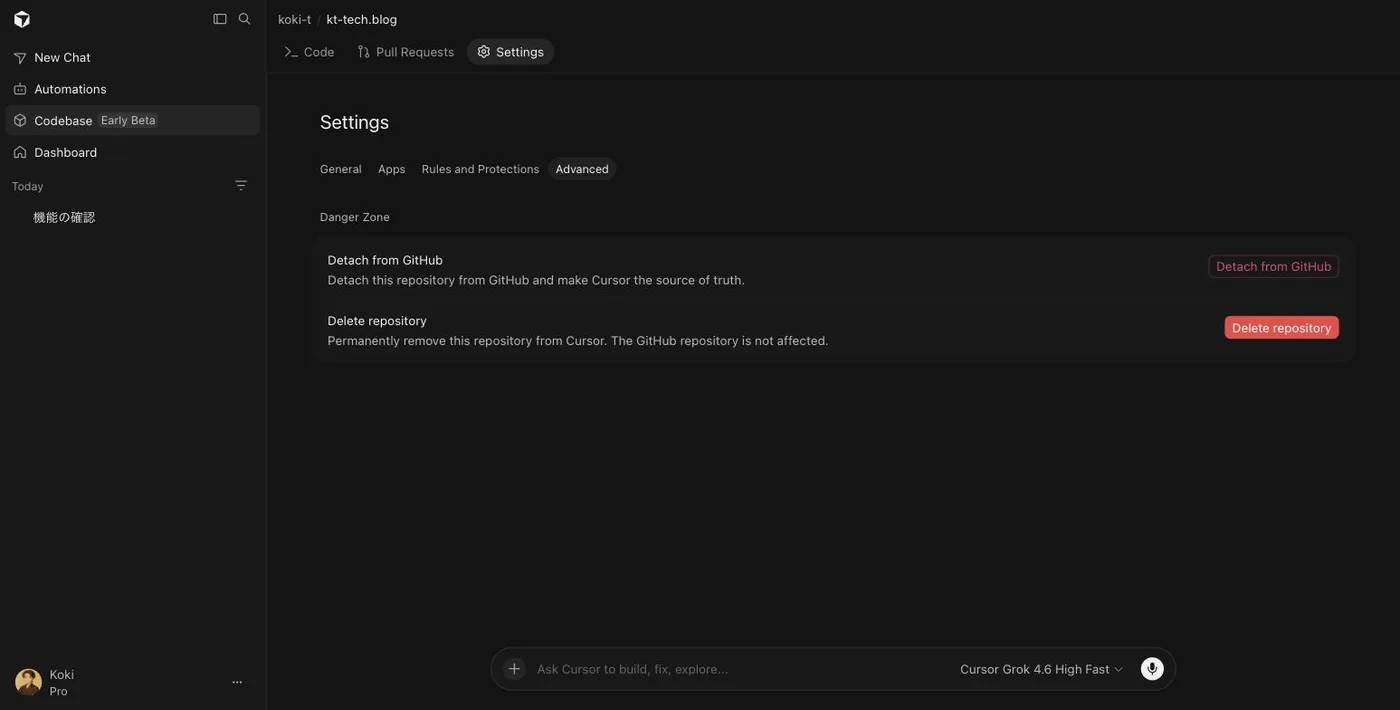This screenshot has width=1400, height=710.
Task: Open the sidebar search icon
Action: click(244, 19)
